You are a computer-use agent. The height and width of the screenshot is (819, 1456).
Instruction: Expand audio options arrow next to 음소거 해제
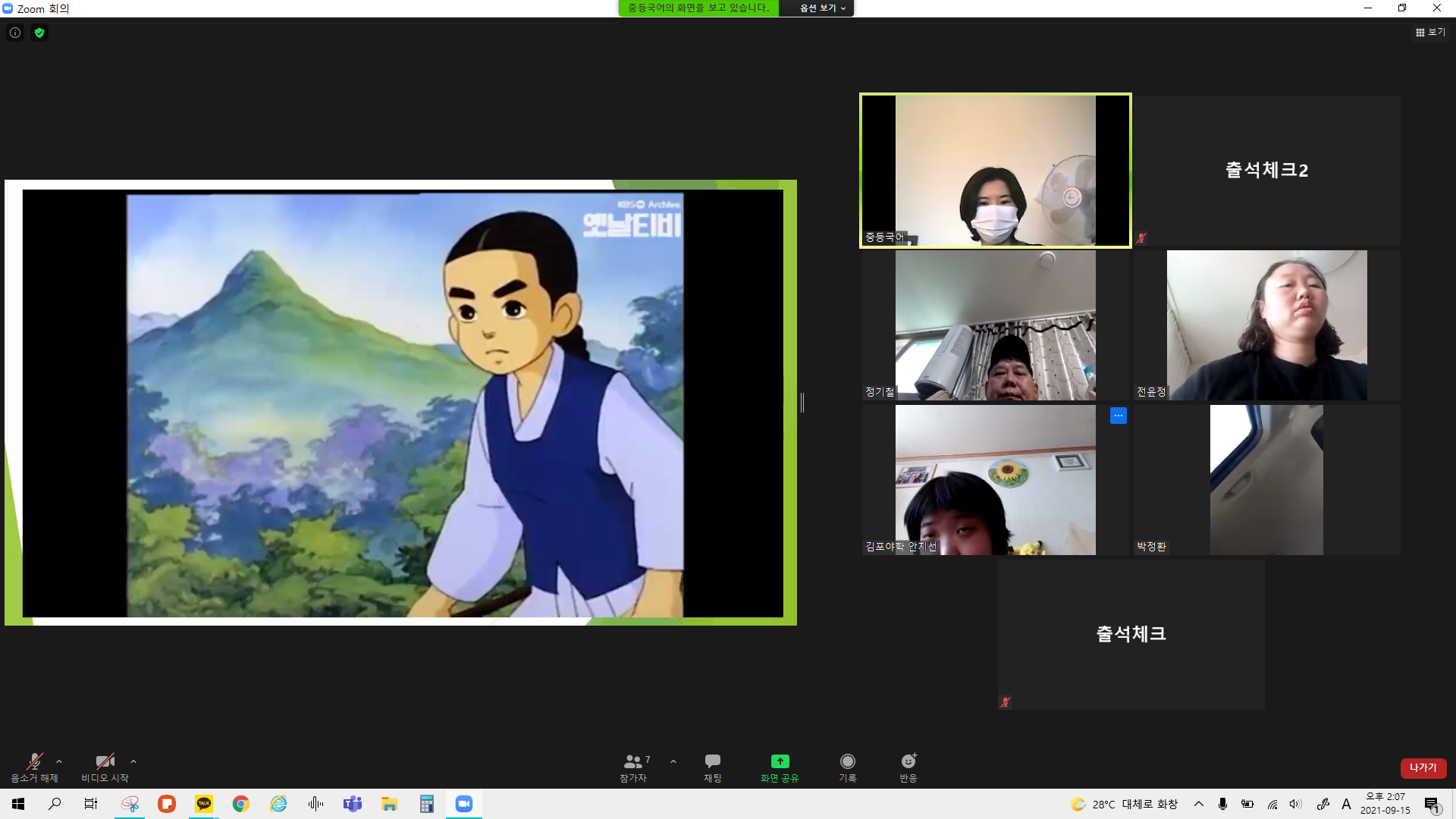point(59,761)
